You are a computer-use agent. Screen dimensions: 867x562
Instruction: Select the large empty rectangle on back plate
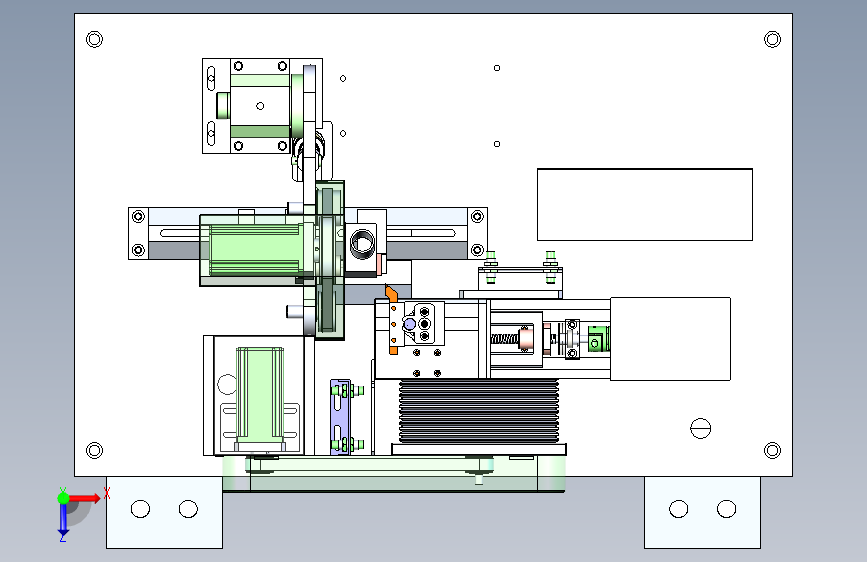pyautogui.click(x=645, y=205)
